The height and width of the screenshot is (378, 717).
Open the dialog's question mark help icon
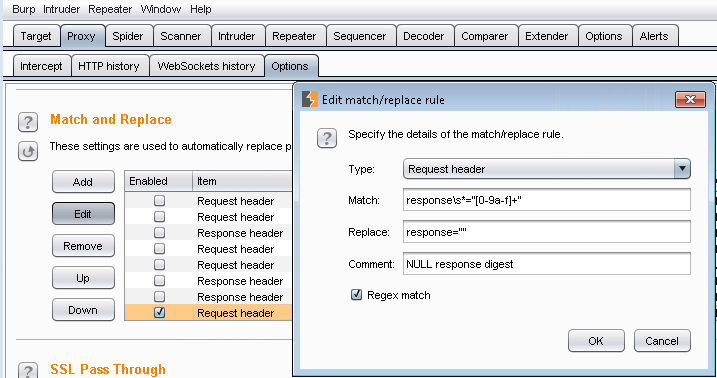[327, 138]
